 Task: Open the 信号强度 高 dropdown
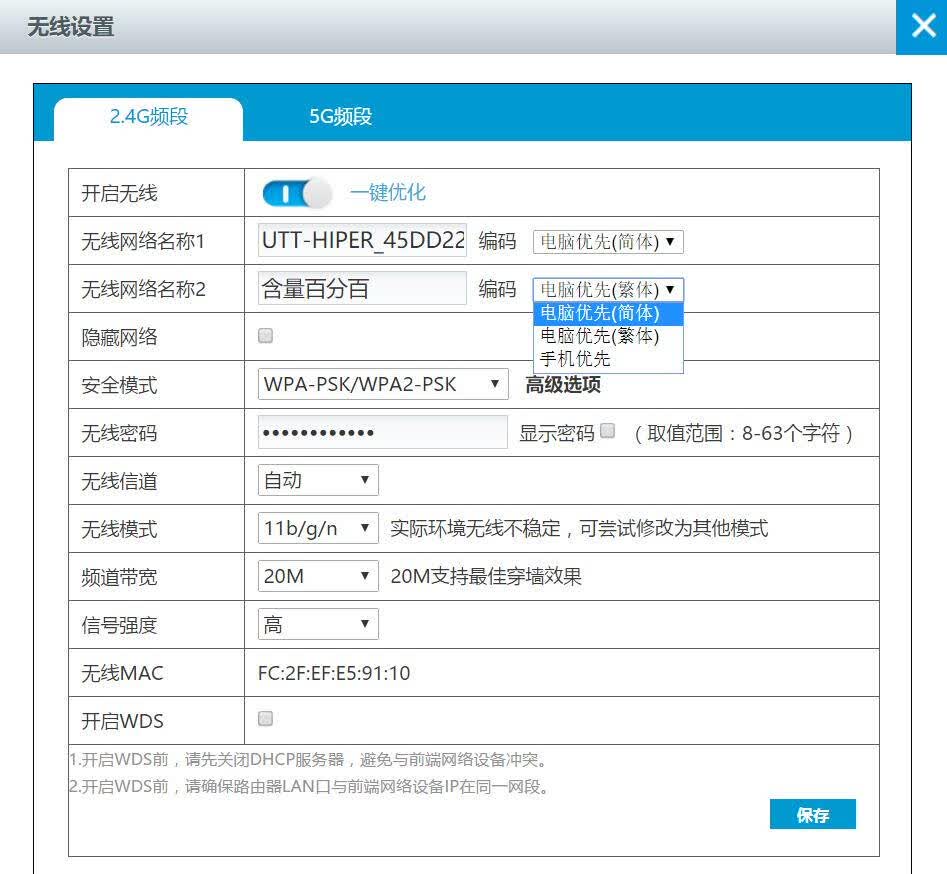318,624
